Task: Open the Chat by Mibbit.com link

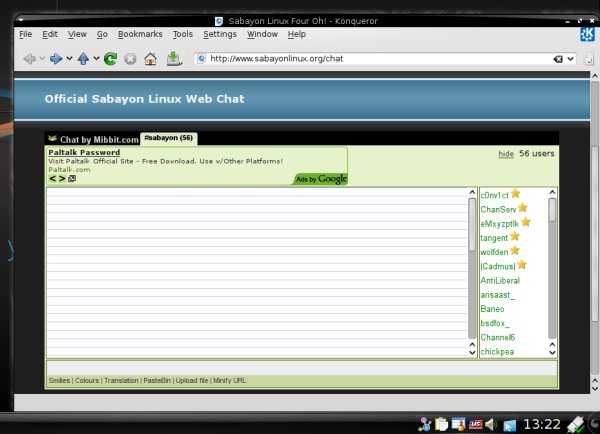Action: pos(99,139)
